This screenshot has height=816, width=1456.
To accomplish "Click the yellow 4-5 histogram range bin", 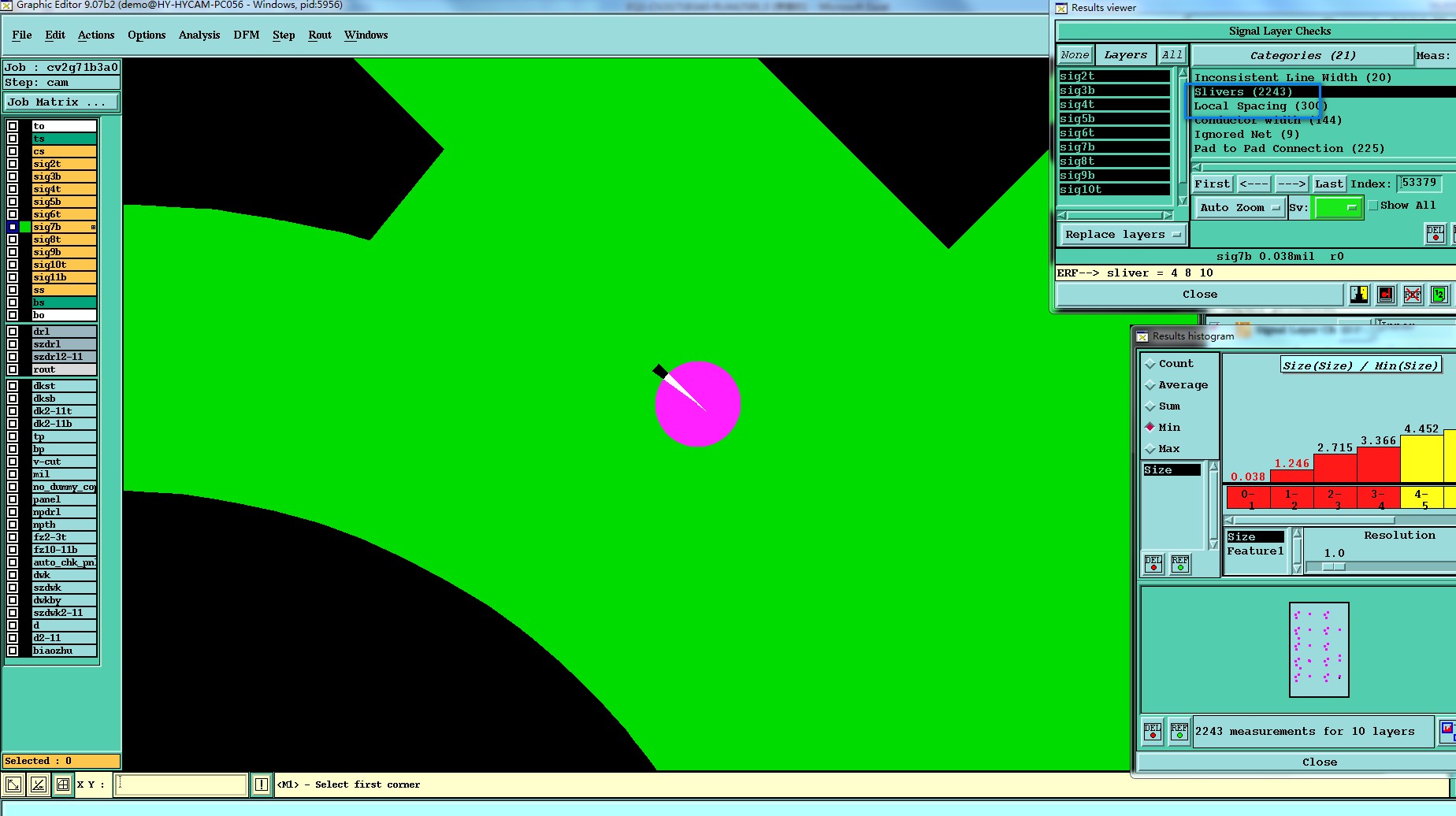I will (x=1421, y=499).
